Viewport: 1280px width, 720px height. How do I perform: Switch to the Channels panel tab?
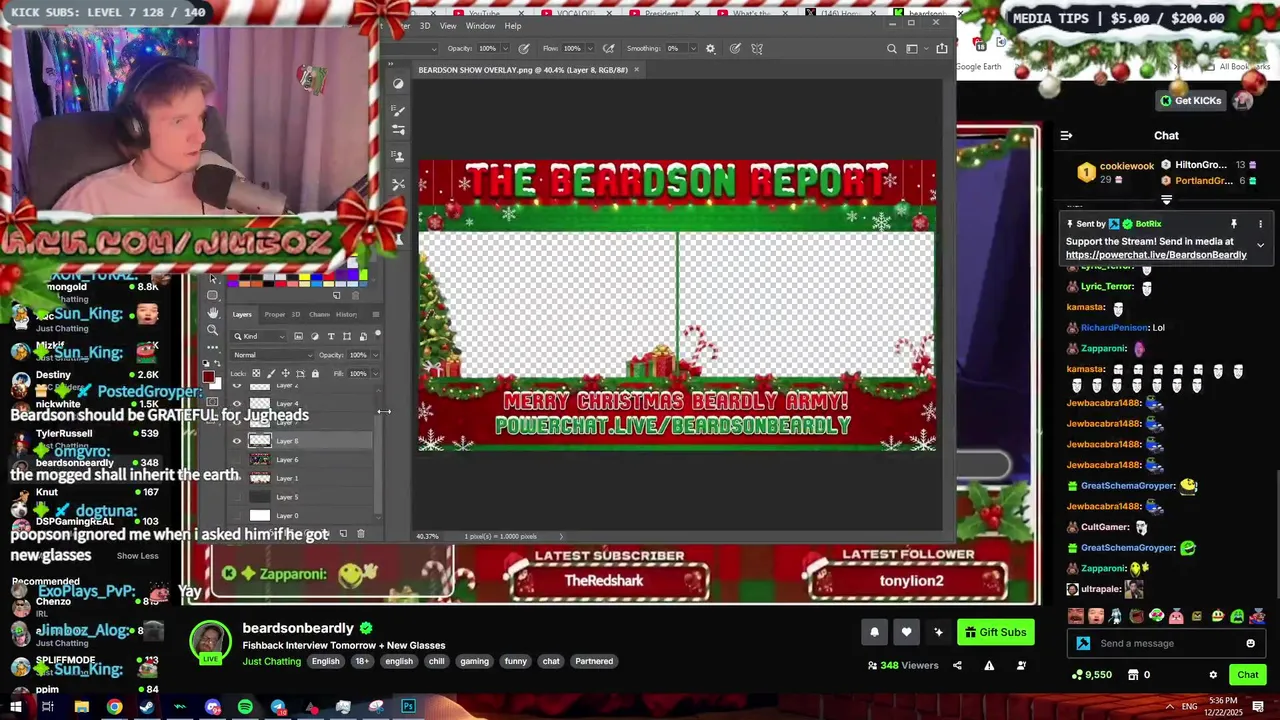click(319, 315)
